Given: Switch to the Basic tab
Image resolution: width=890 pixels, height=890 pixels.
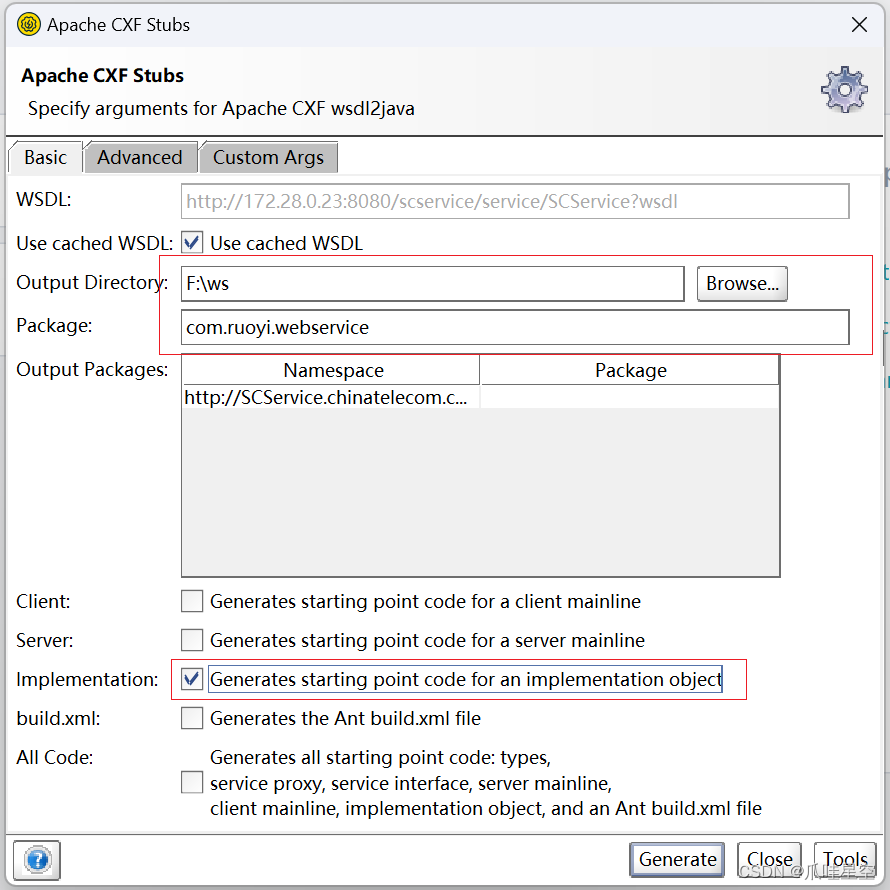Looking at the screenshot, I should [x=45, y=157].
